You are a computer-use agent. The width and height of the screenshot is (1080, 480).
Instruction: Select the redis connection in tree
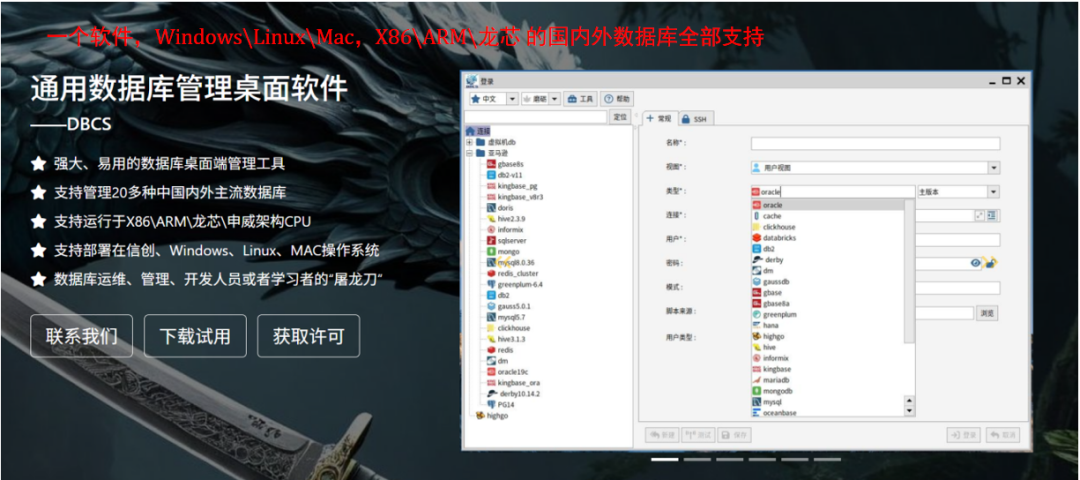pyautogui.click(x=499, y=350)
